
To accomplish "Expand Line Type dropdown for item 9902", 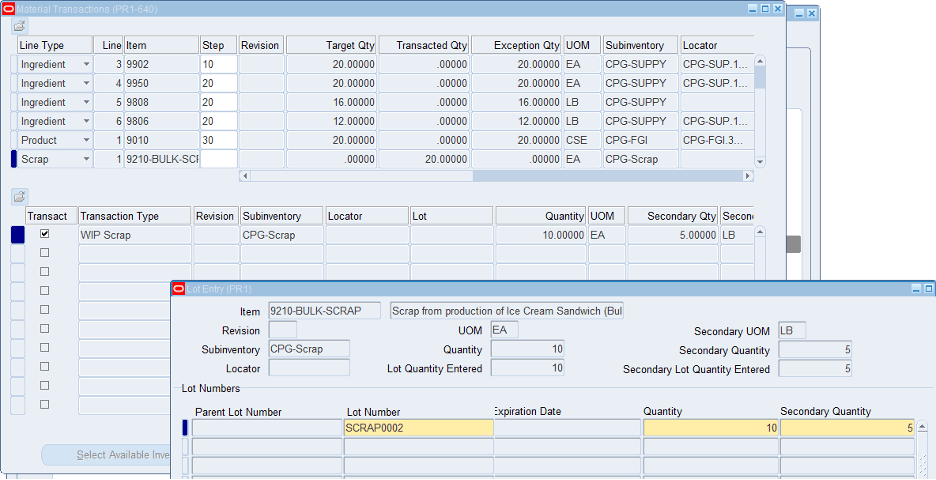I will tap(87, 64).
